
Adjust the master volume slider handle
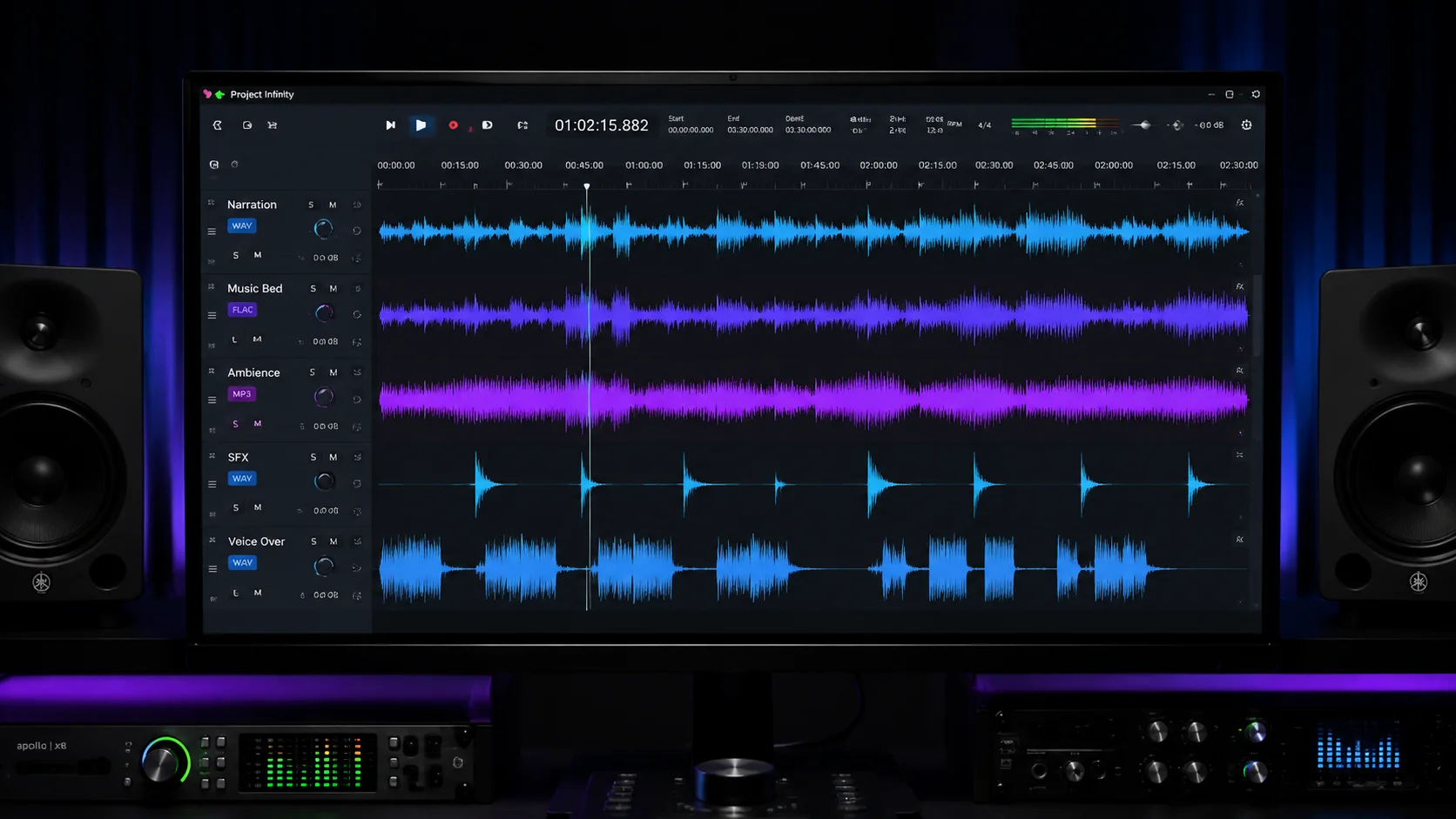point(1143,125)
